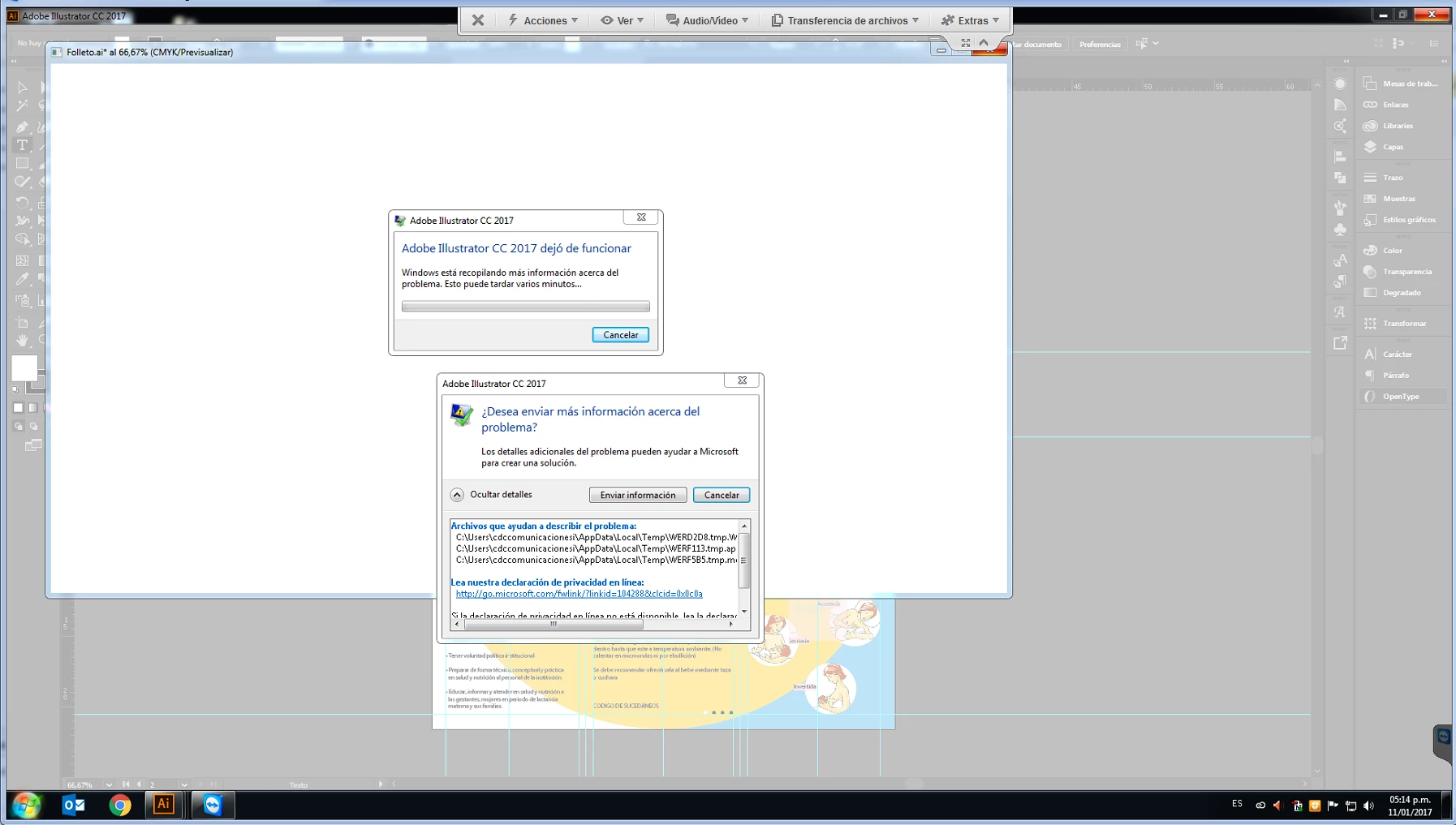Select the Paintbrush tool
Screen dimensions: 1456x825
[x=22, y=183]
